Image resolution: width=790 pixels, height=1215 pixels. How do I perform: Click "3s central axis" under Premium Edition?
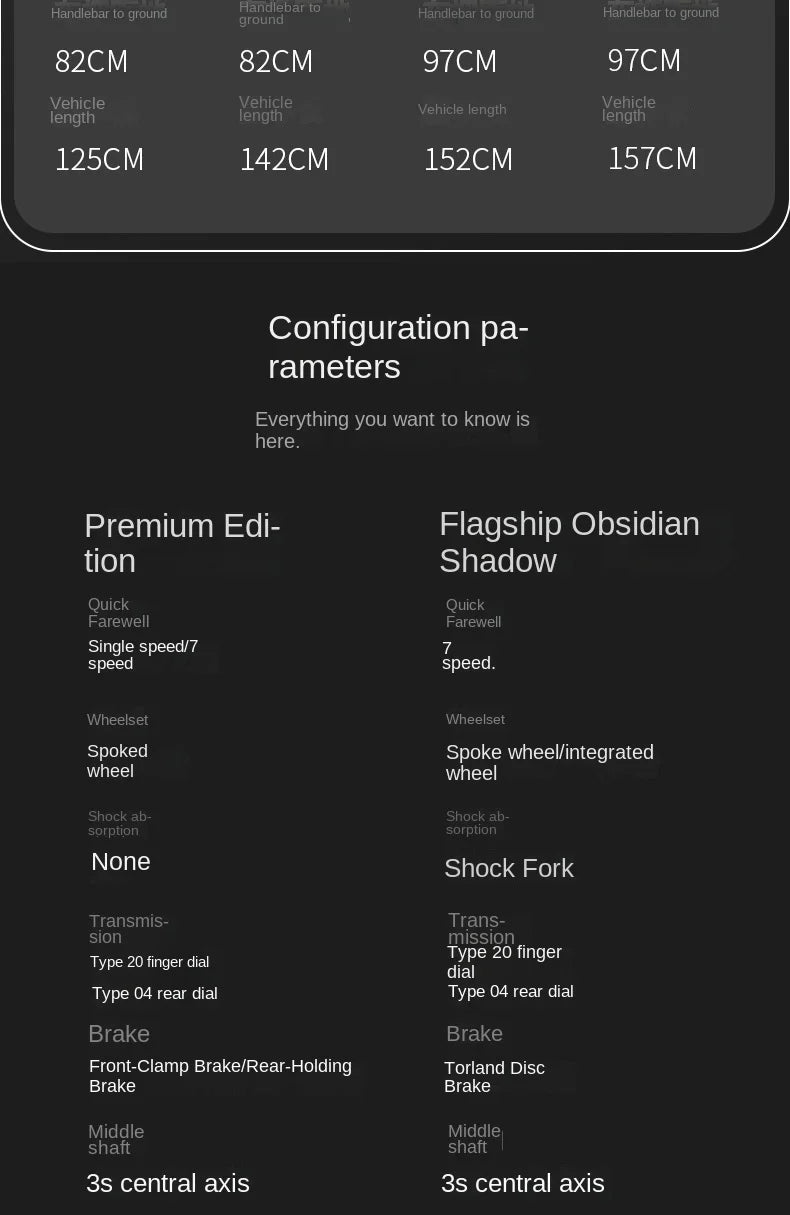pos(168,1183)
